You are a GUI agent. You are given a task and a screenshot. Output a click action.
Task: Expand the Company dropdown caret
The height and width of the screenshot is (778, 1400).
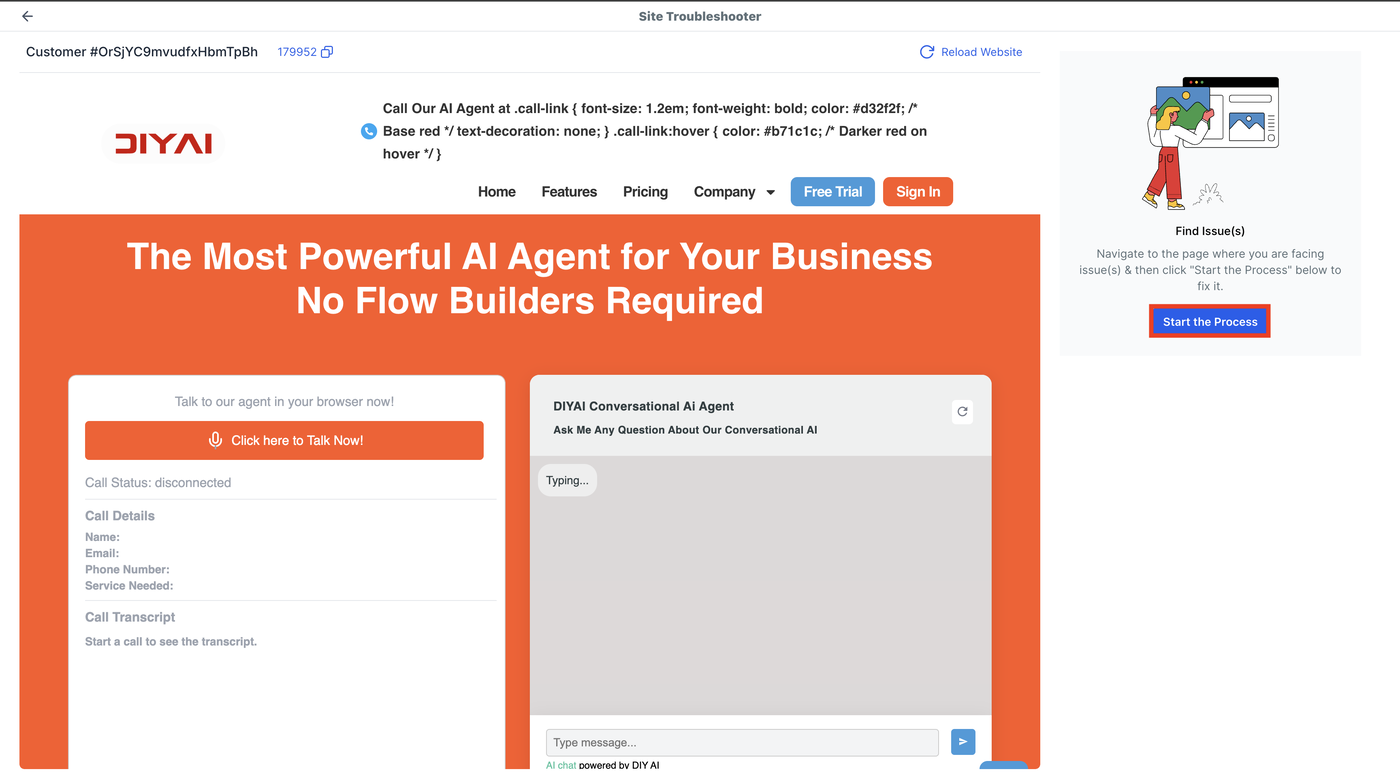pyautogui.click(x=771, y=193)
